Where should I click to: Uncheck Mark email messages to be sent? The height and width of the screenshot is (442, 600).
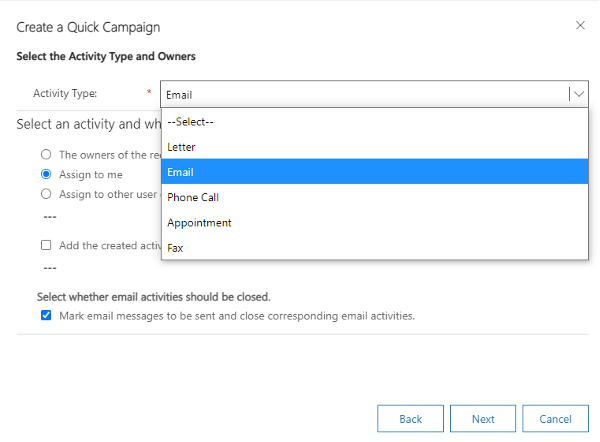[x=46, y=315]
